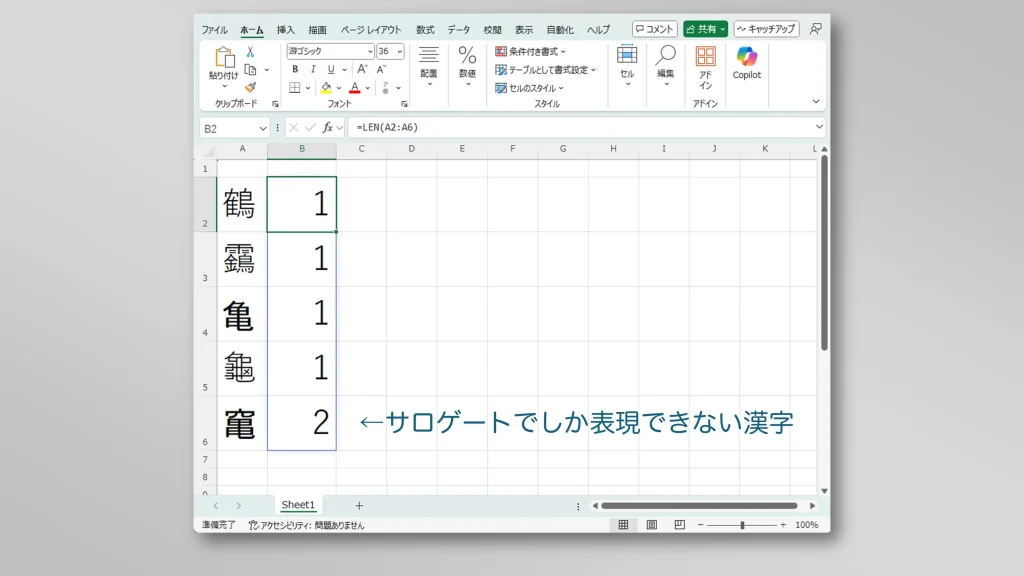1024x576 pixels.
Task: Click the scissors Cut icon
Action: (x=250, y=52)
